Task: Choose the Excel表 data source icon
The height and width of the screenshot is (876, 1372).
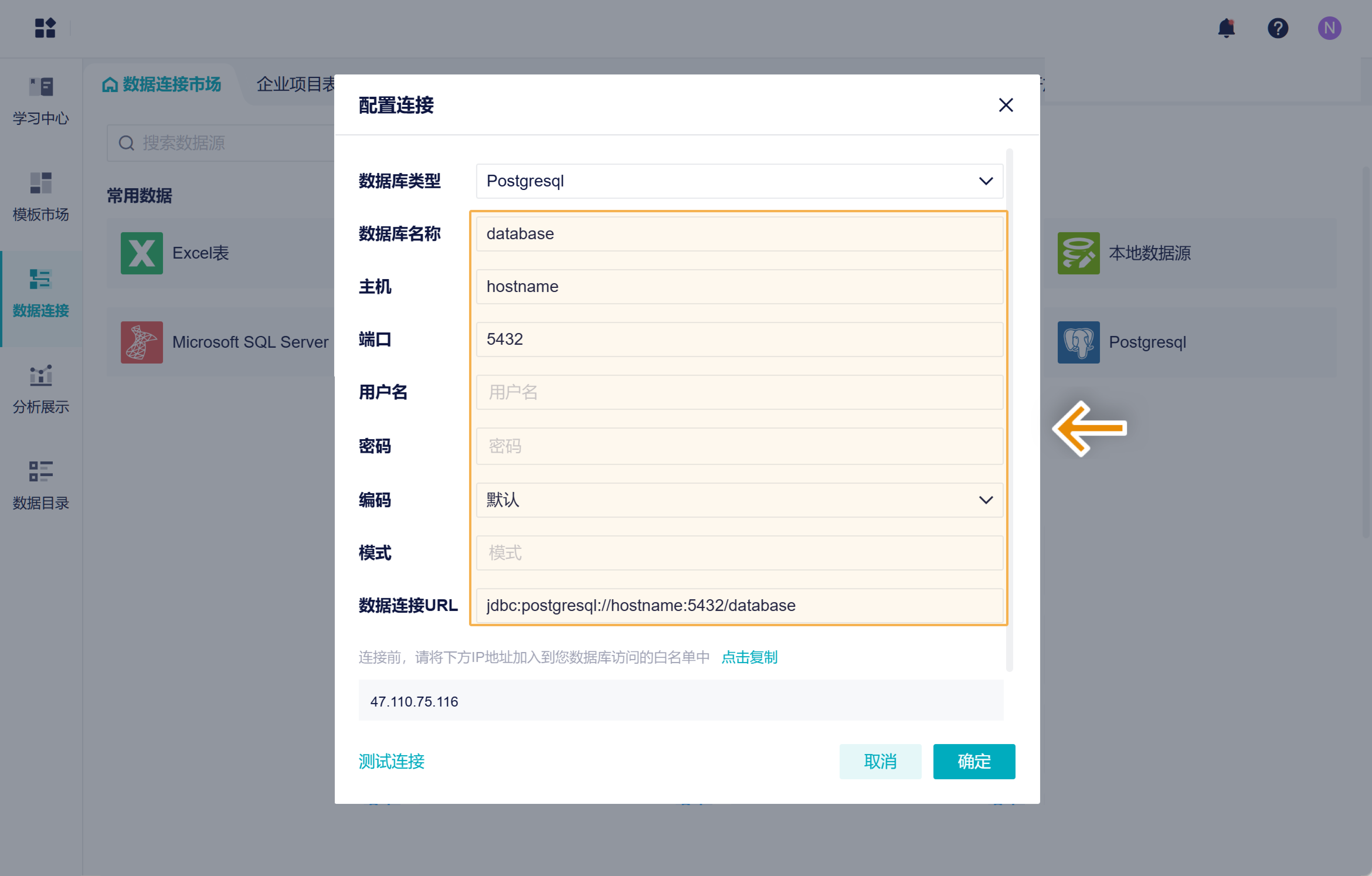Action: click(x=142, y=253)
